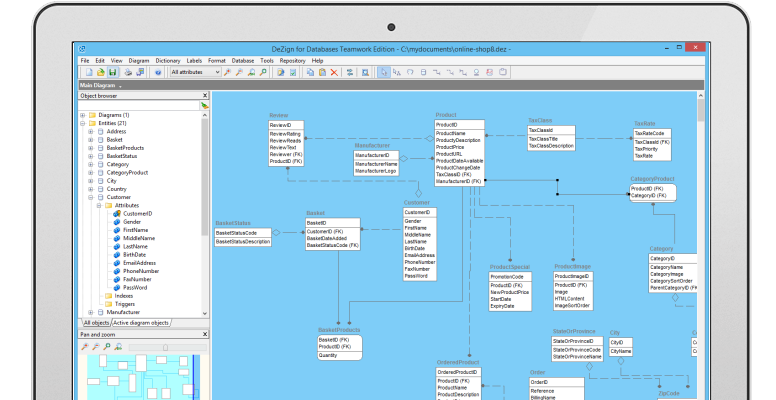776x400 pixels.
Task: Click the Paste clipboard icon in toolbar
Action: [322, 72]
